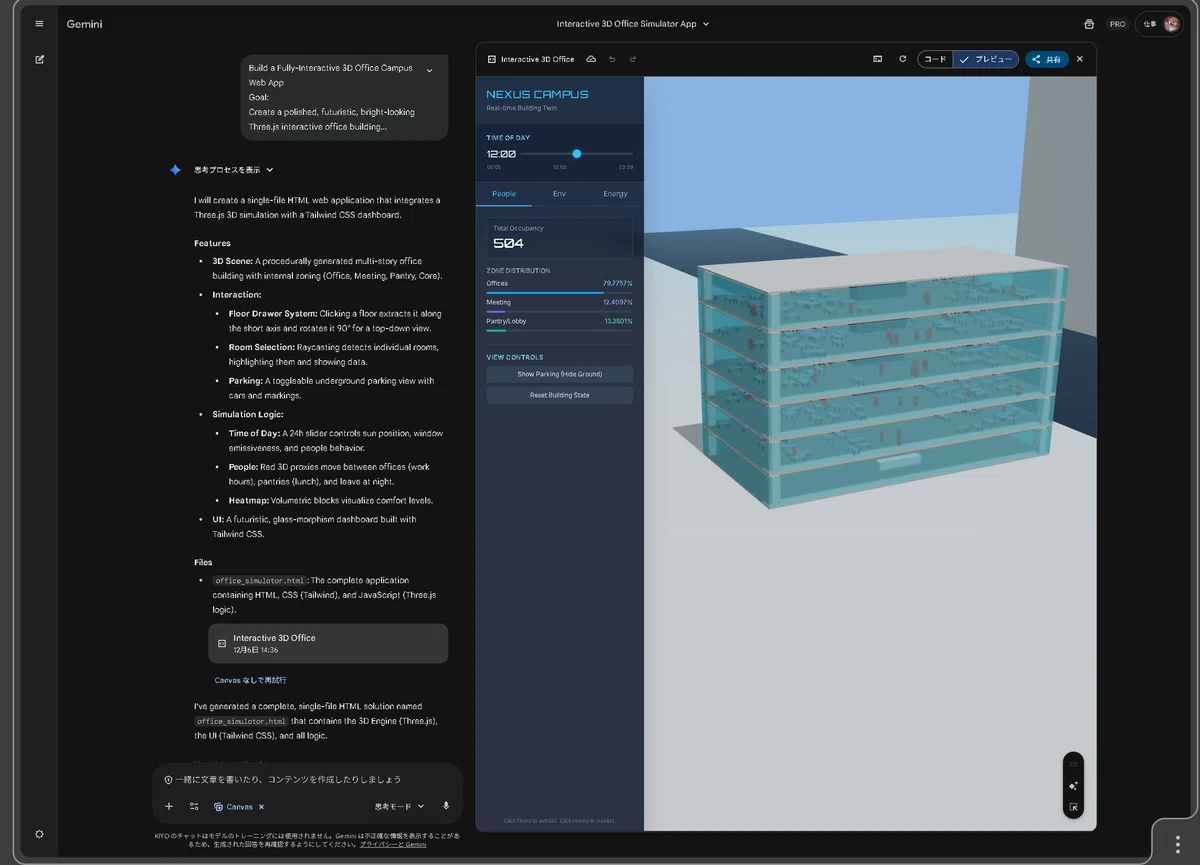Click the drag-handle grid on the floating toolbar
The height and width of the screenshot is (865, 1200).
coord(1073,764)
